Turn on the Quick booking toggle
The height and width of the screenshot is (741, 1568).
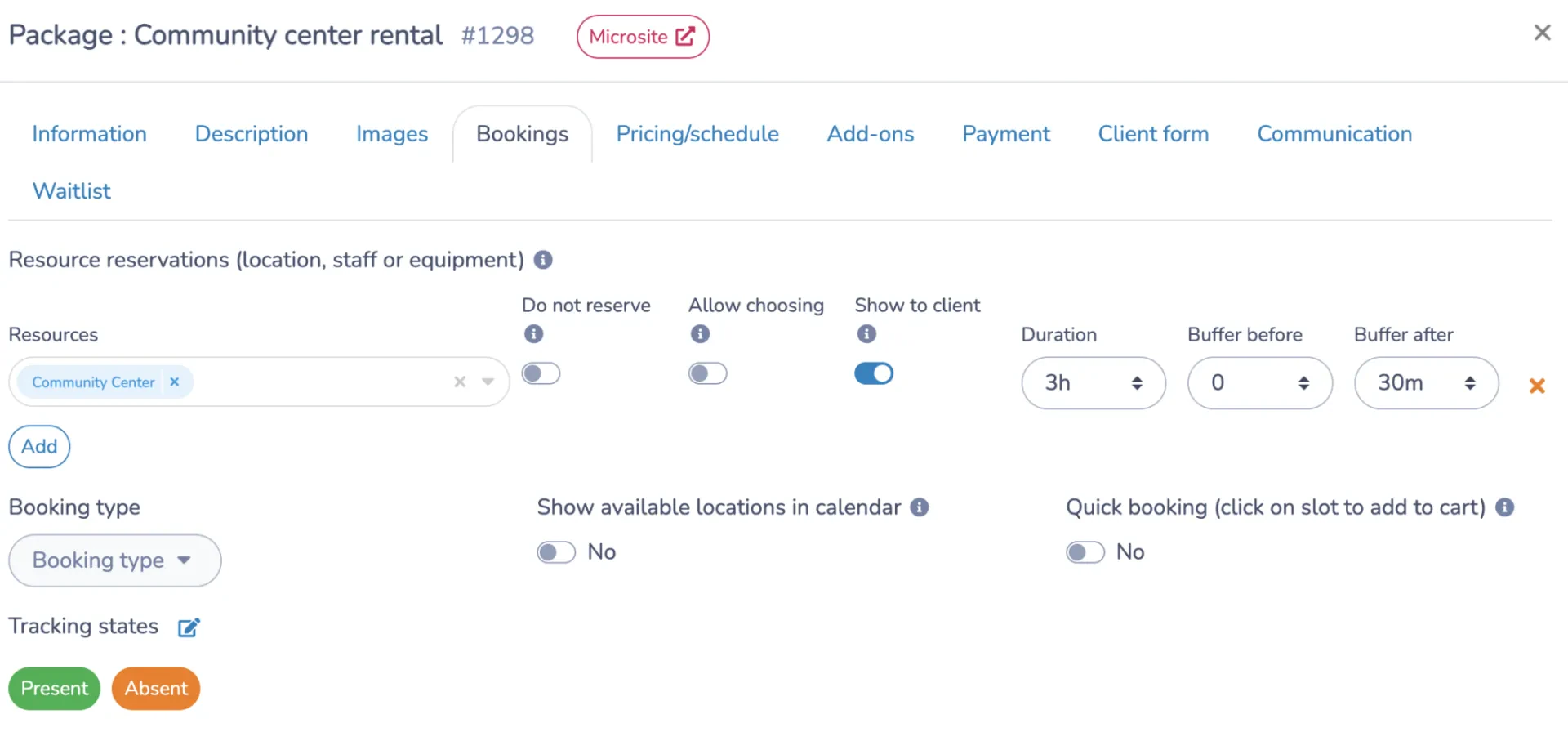(x=1085, y=552)
